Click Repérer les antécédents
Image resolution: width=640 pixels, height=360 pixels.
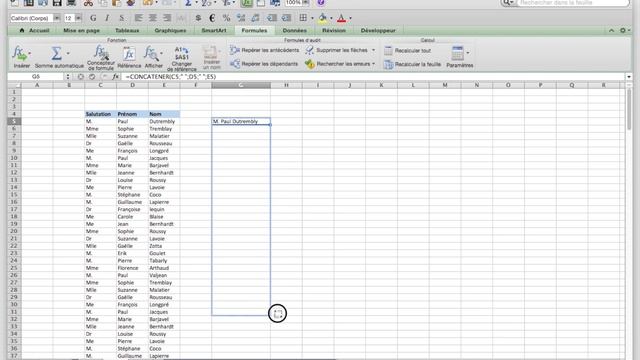[264, 50]
